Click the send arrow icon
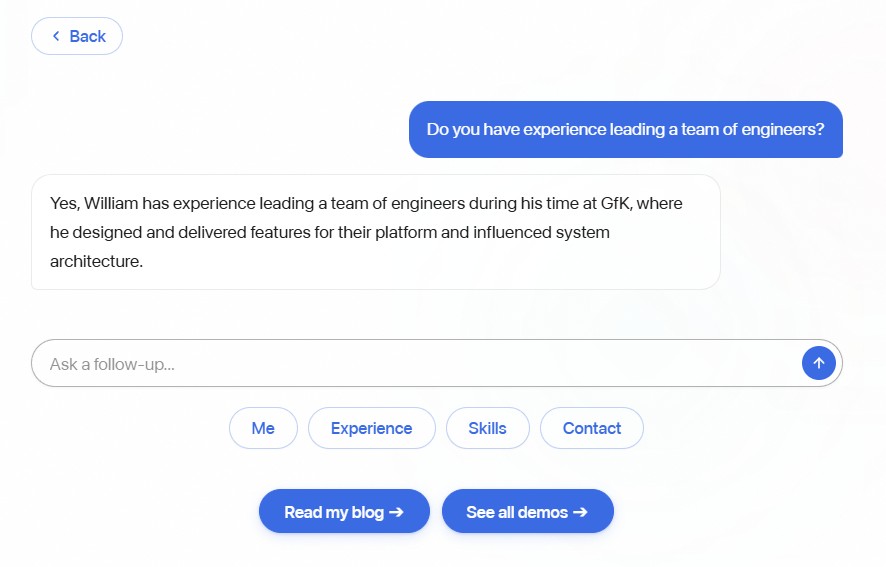Image resolution: width=886 pixels, height=567 pixels. (818, 363)
